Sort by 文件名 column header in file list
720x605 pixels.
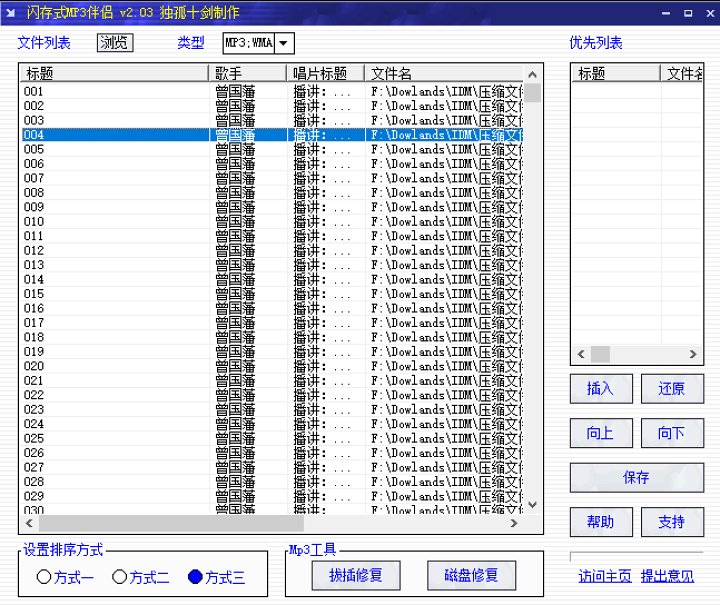pyautogui.click(x=444, y=73)
